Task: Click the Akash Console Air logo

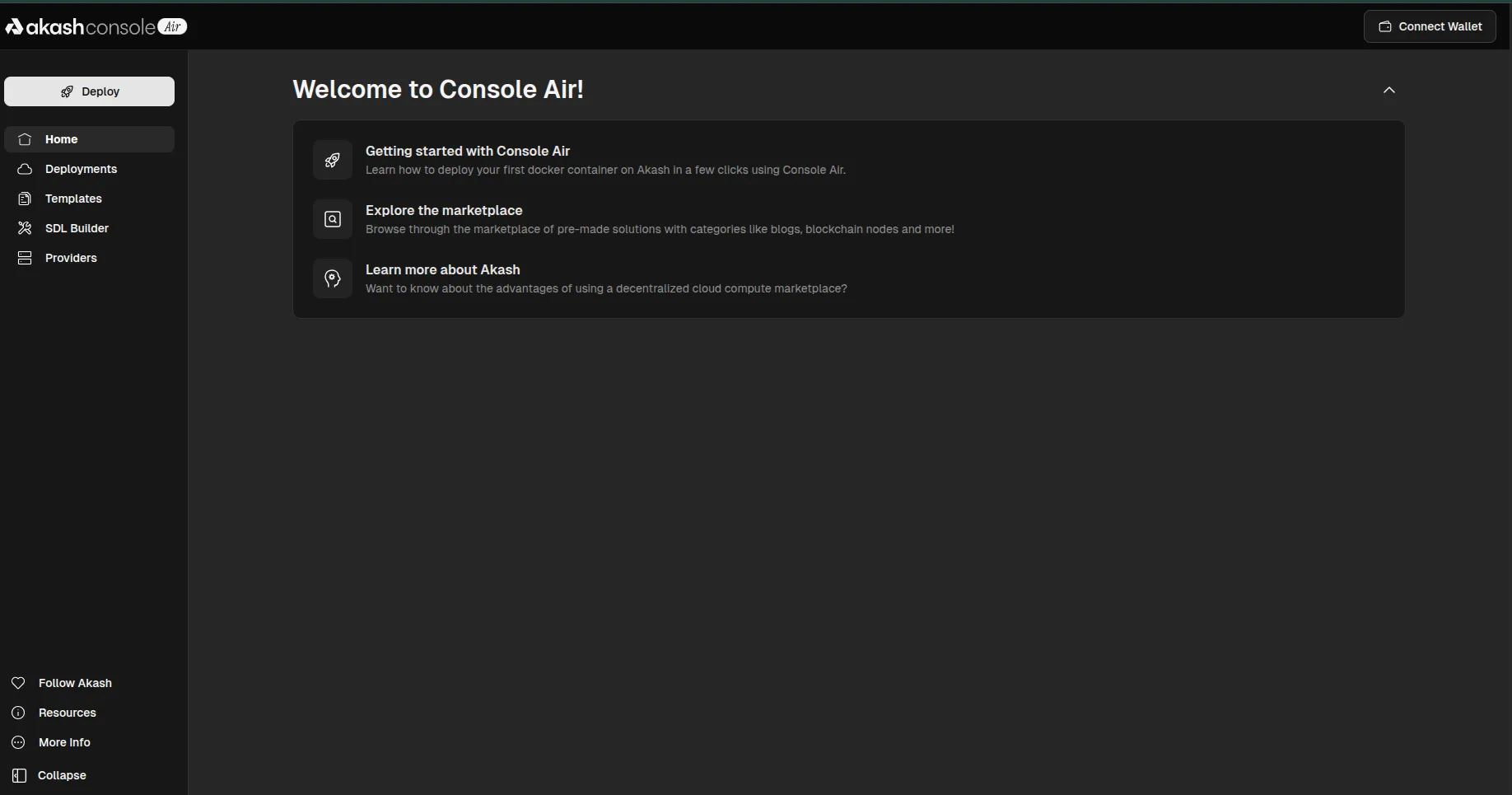Action: [x=96, y=26]
